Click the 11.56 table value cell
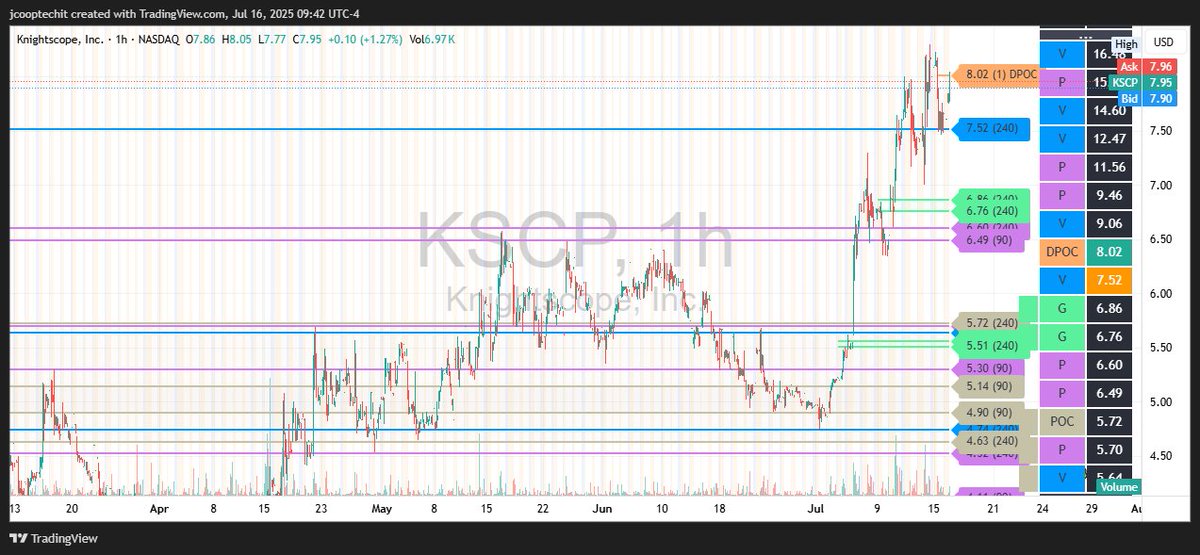 pos(1110,168)
